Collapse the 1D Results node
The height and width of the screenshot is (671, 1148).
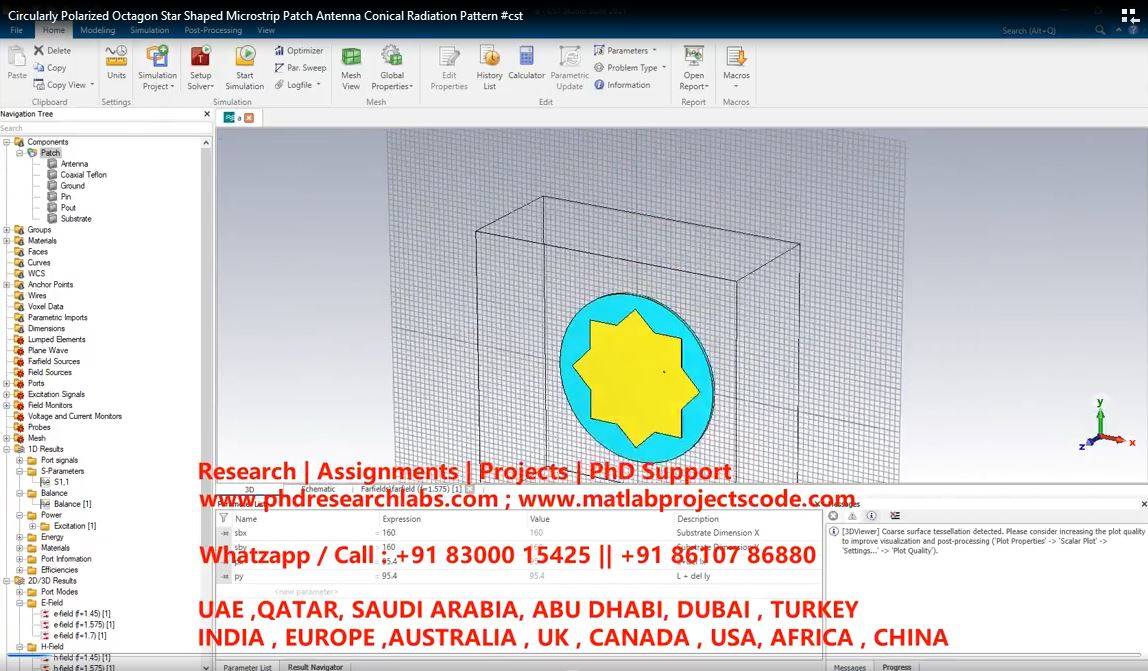[x=7, y=449]
